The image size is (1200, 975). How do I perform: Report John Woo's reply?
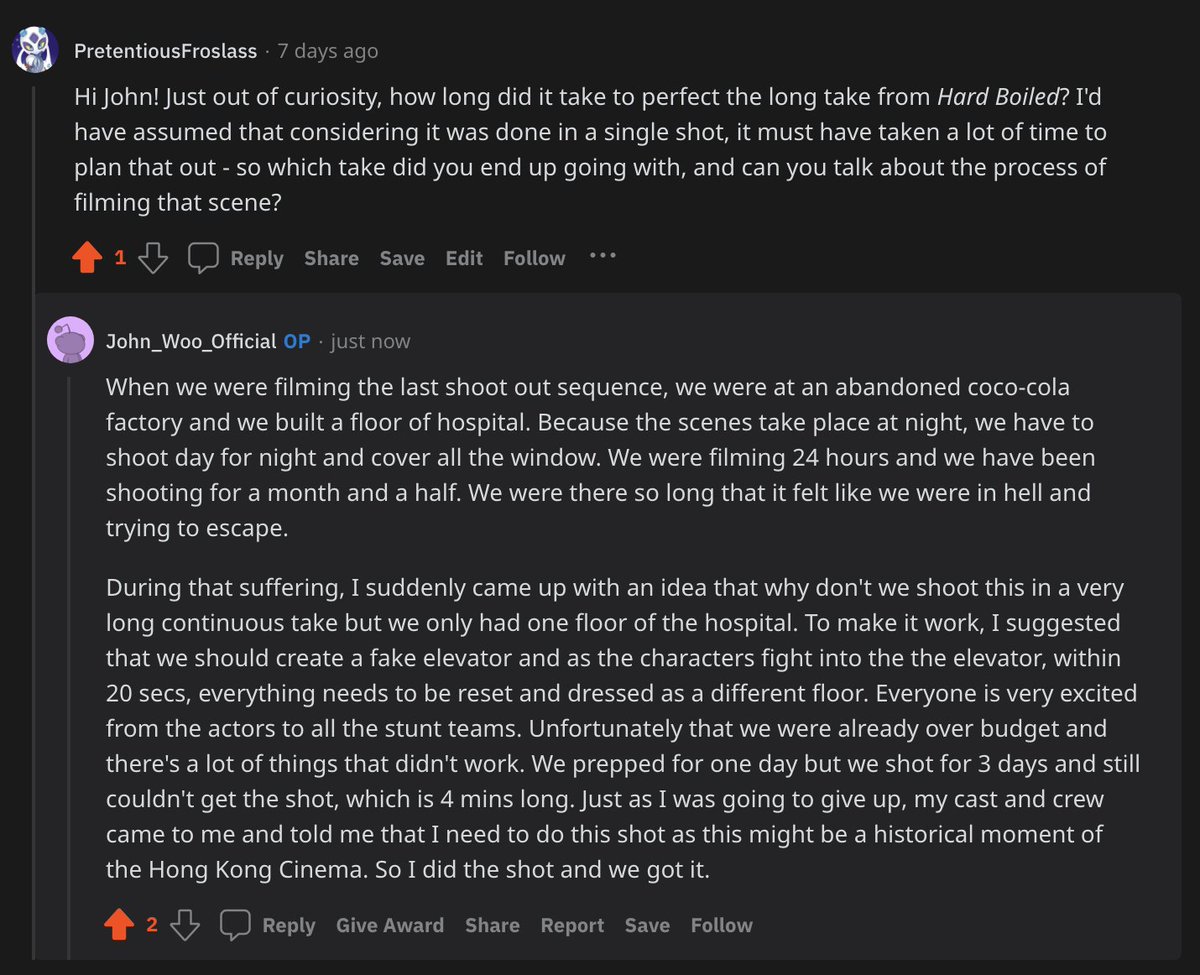pos(572,926)
